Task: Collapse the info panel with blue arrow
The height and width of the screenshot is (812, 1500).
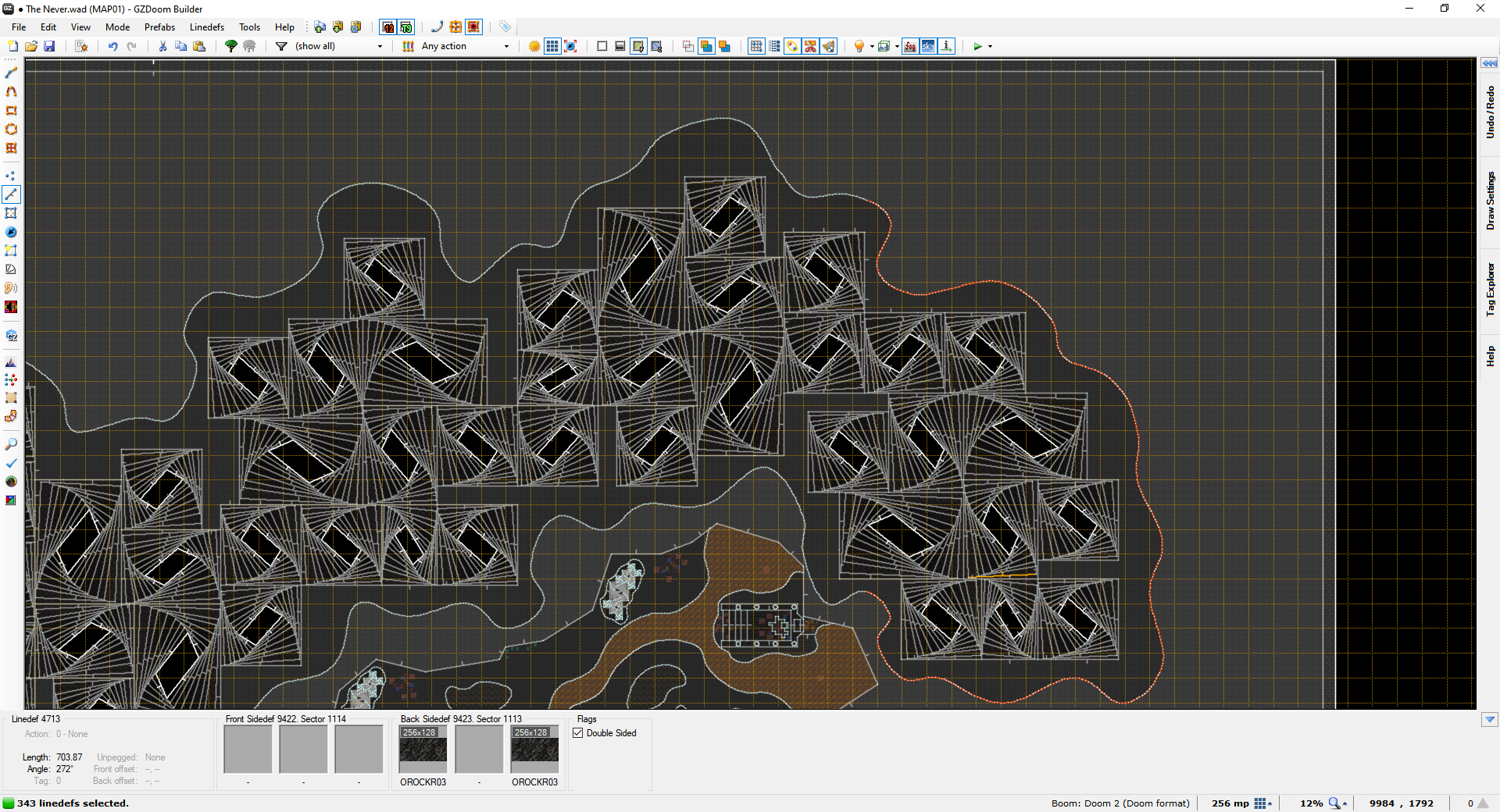Action: click(1489, 719)
